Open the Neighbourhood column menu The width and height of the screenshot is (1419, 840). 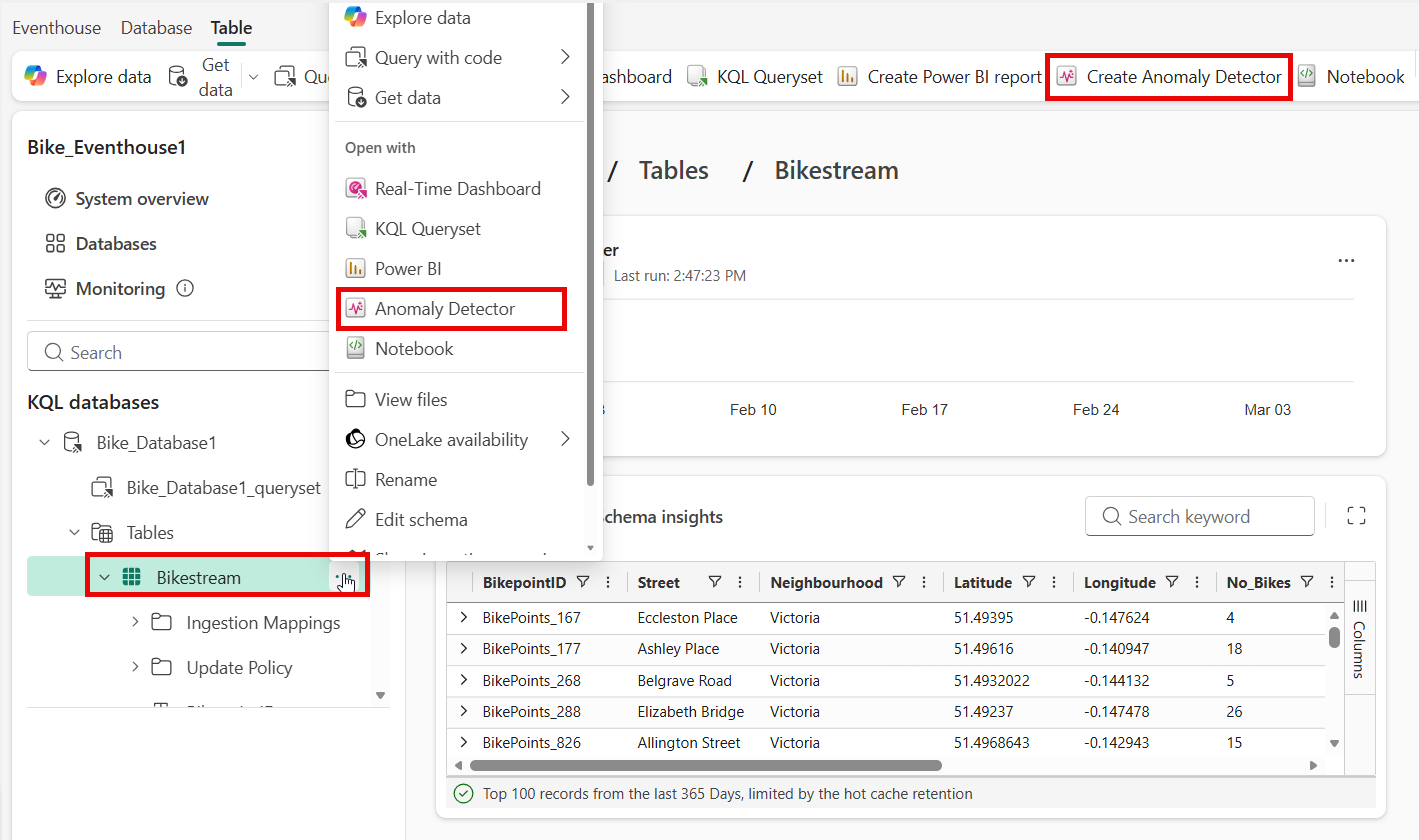click(x=925, y=582)
